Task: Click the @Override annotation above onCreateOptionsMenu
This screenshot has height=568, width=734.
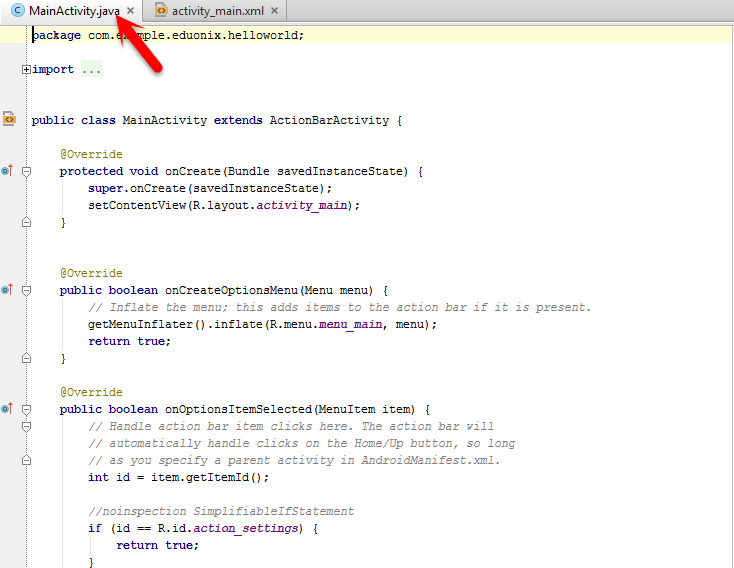Action: [91, 273]
